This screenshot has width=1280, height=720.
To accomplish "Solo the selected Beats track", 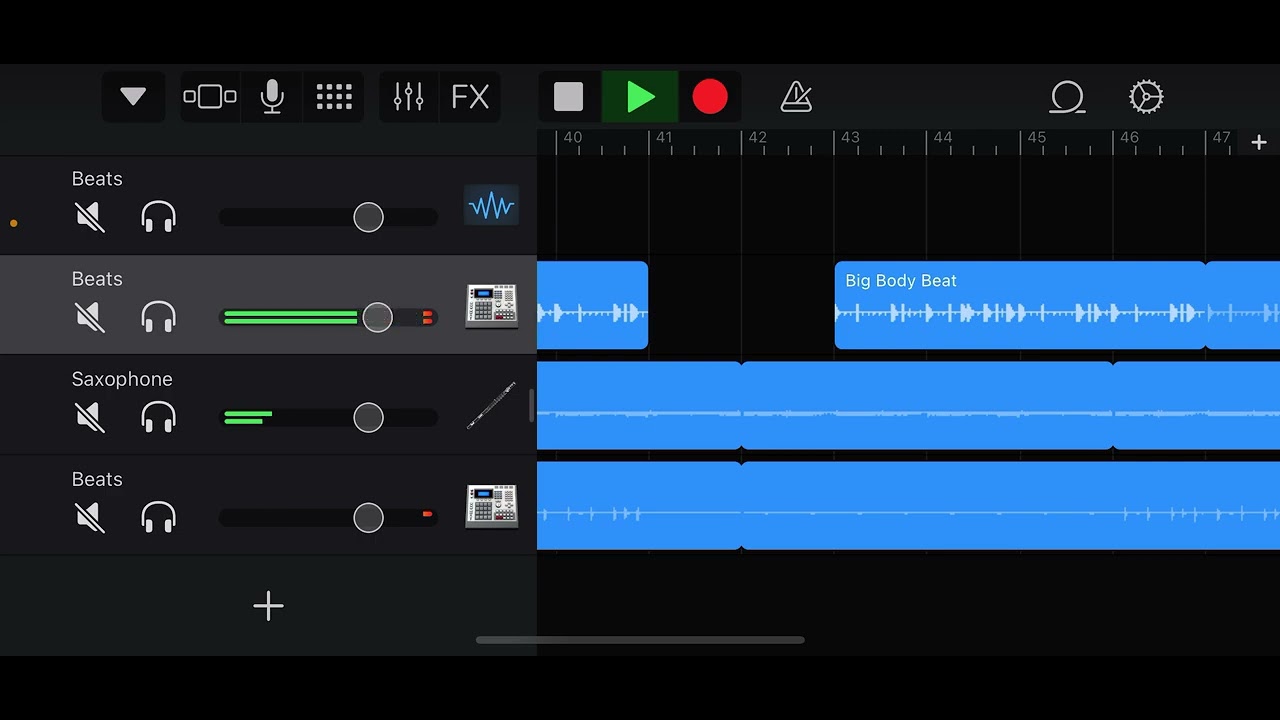I will [x=159, y=317].
